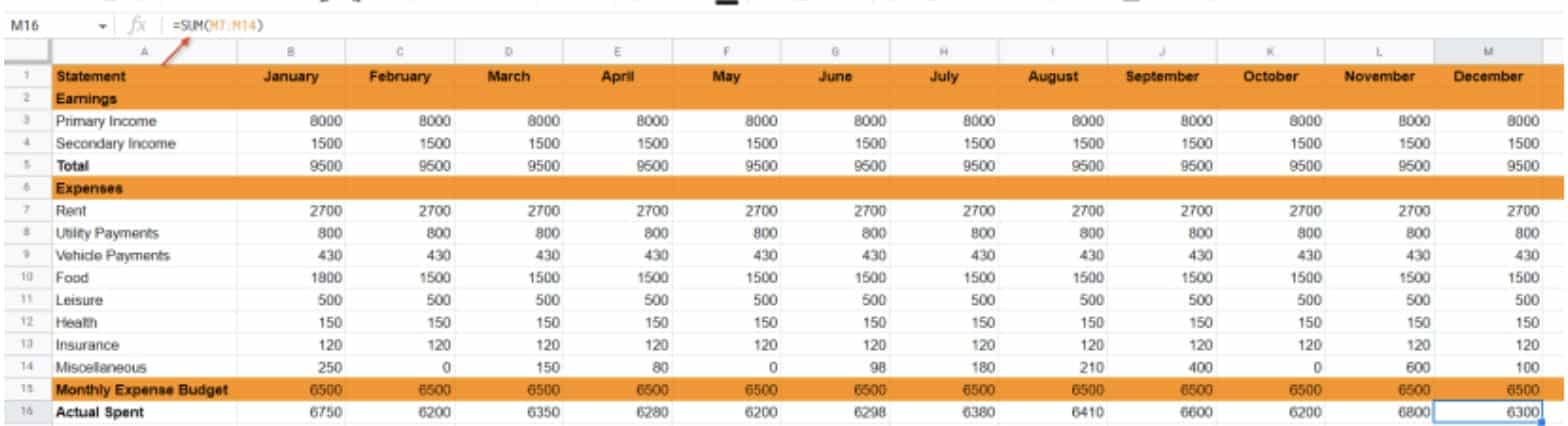
Task: Select row 15 header number
Action: point(25,389)
